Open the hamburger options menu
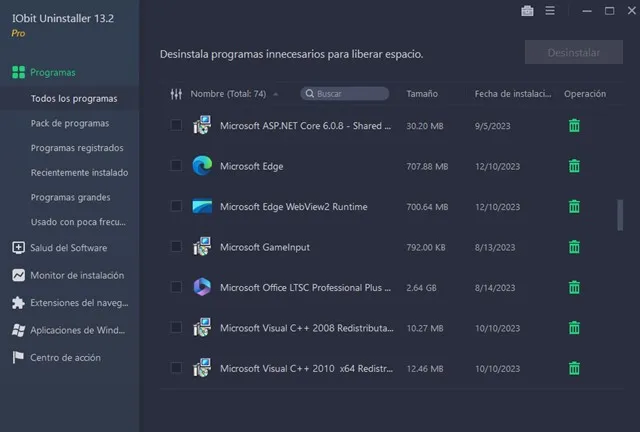Viewport: 640px width, 432px height. click(550, 11)
